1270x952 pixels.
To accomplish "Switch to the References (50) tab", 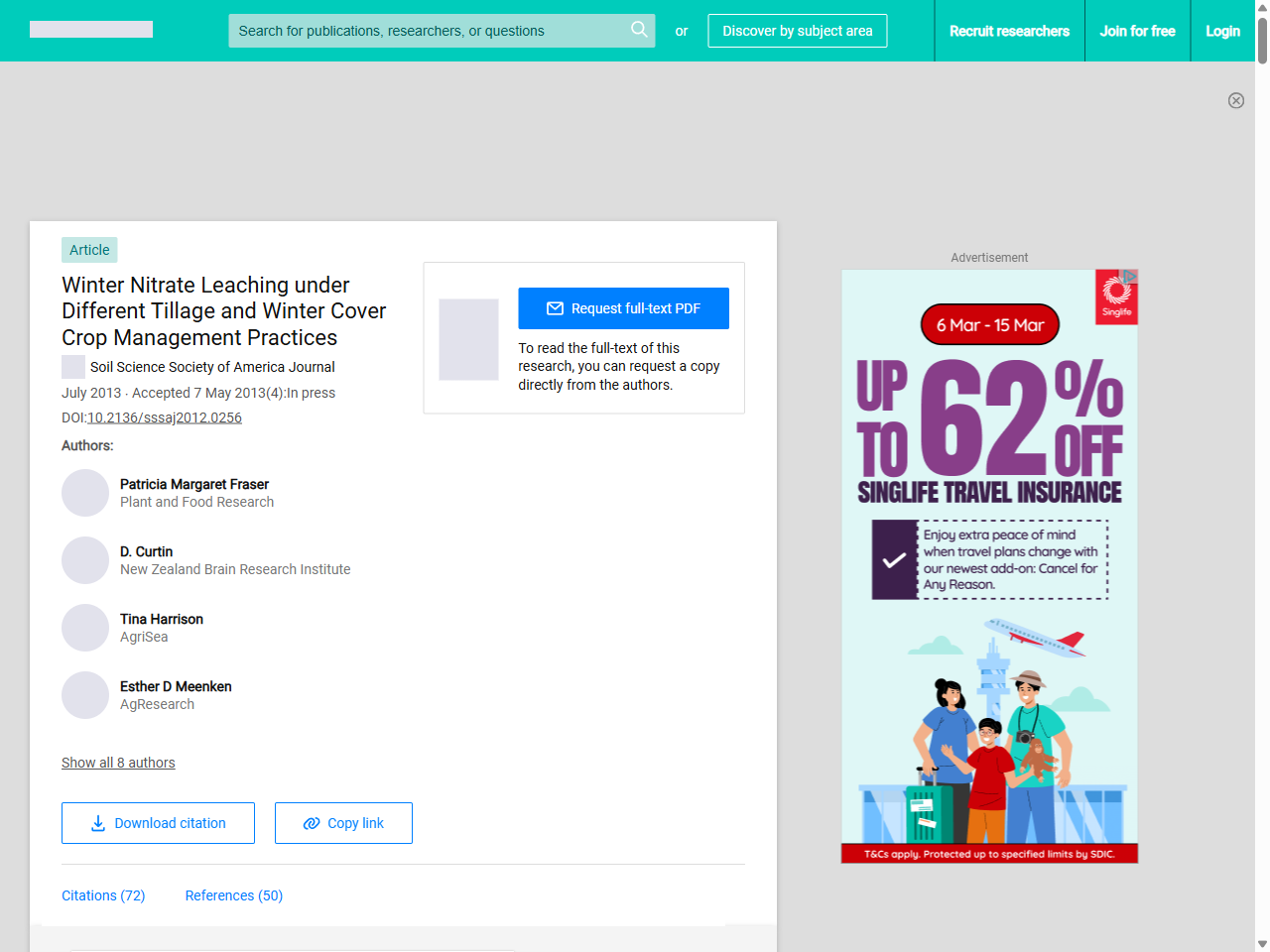I will click(234, 895).
